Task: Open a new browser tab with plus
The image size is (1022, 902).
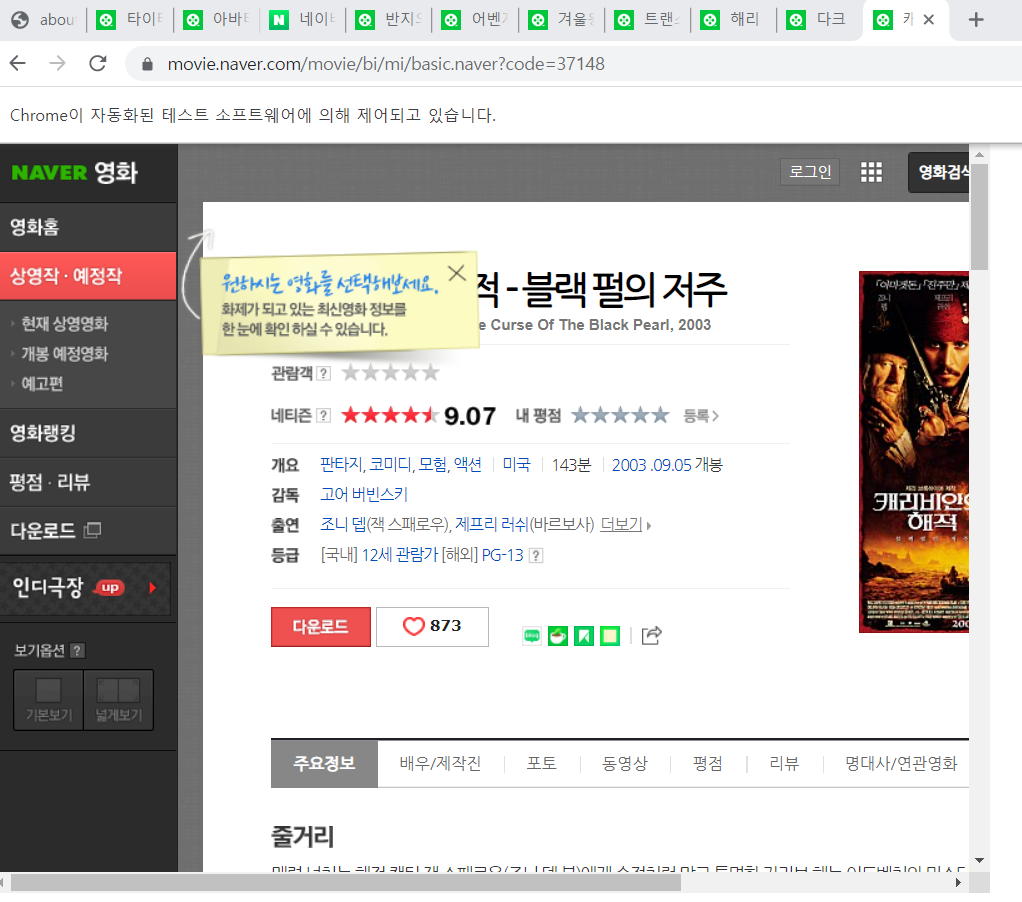Action: (x=976, y=20)
